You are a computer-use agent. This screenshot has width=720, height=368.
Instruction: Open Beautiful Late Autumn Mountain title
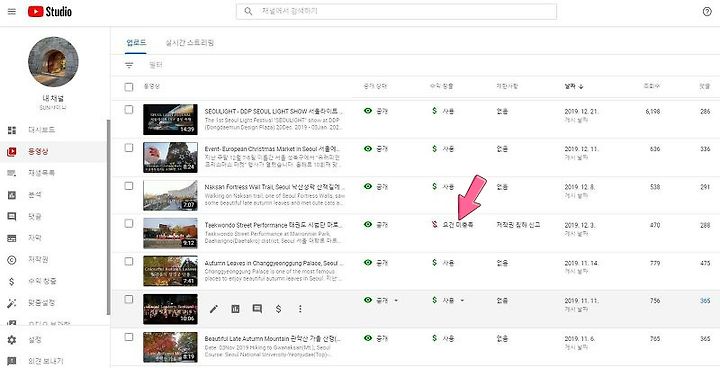tap(273, 339)
